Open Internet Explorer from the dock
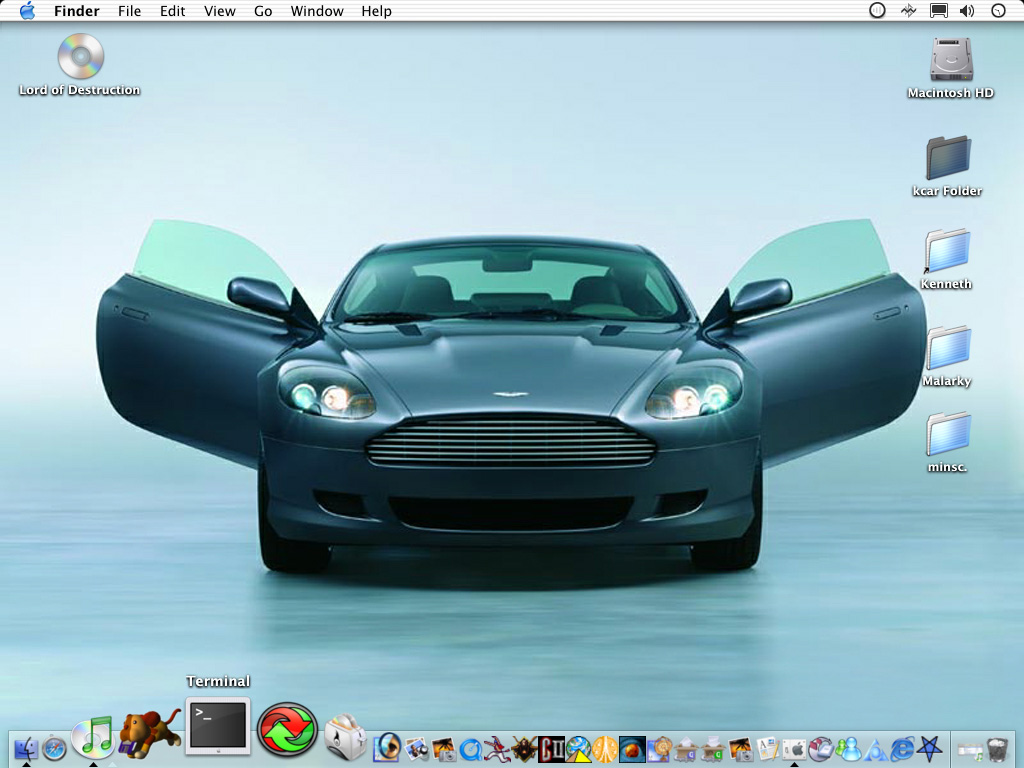The image size is (1024, 768). pos(902,747)
